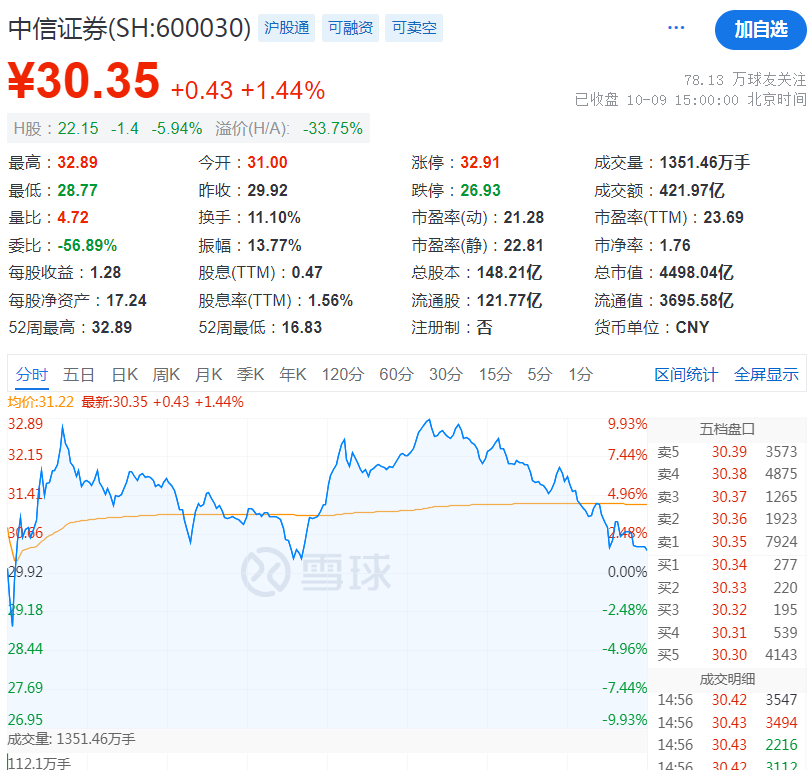The width and height of the screenshot is (811, 770).
Task: Click the 总市值 value 4498.04亿
Action: (696, 273)
